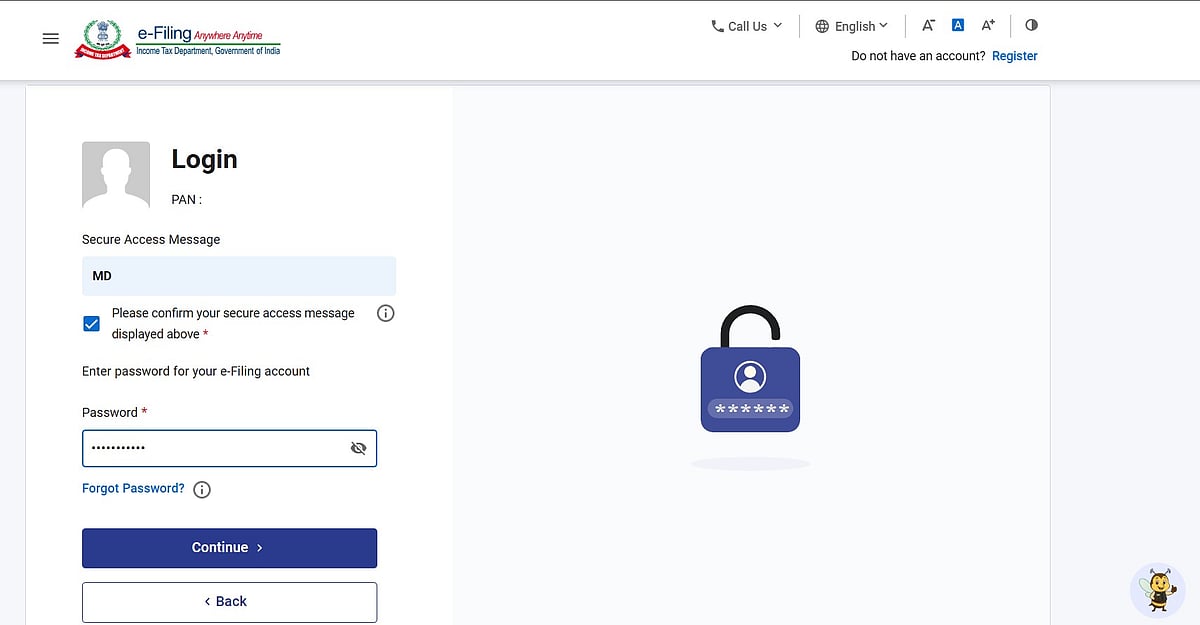The image size is (1200, 625).
Task: Open the bee chatbot assistant
Action: 1158,590
